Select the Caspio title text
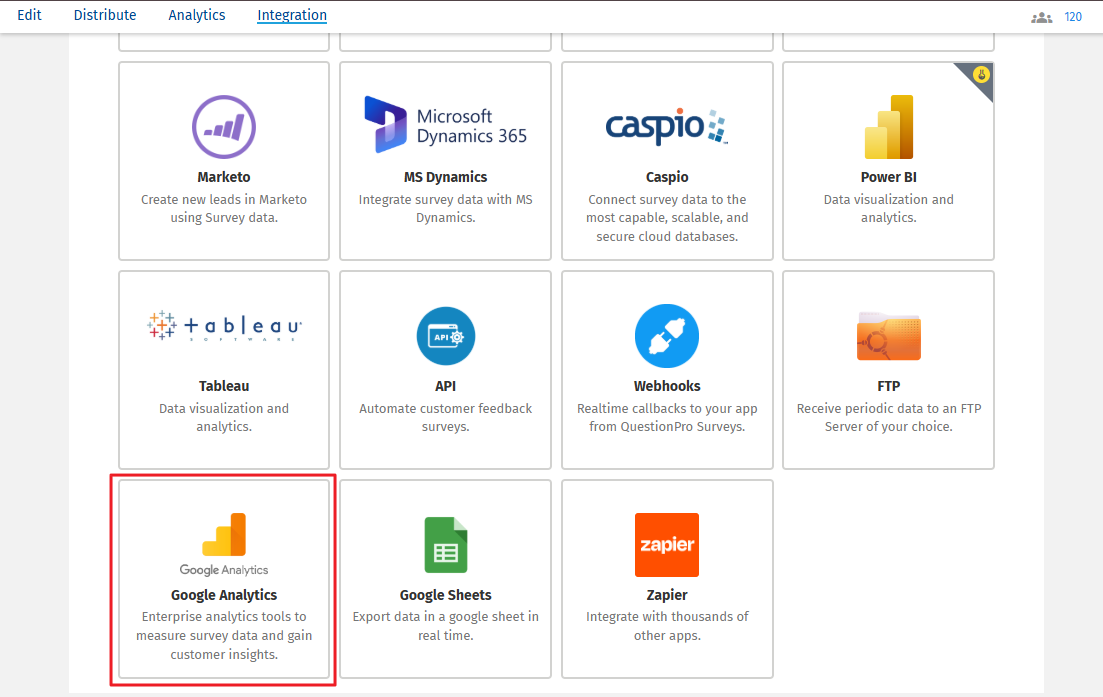The image size is (1103, 697). point(667,177)
